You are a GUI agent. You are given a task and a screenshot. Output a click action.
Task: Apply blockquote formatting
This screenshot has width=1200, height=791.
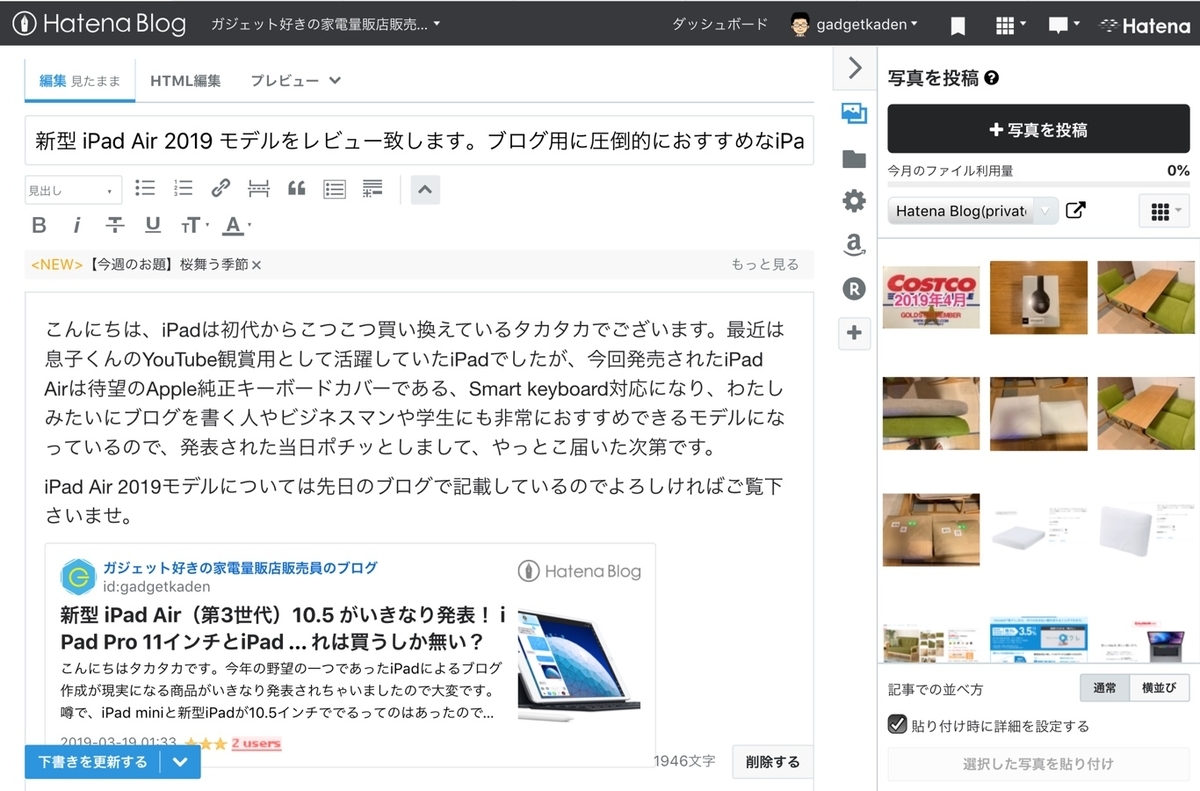[x=297, y=188]
